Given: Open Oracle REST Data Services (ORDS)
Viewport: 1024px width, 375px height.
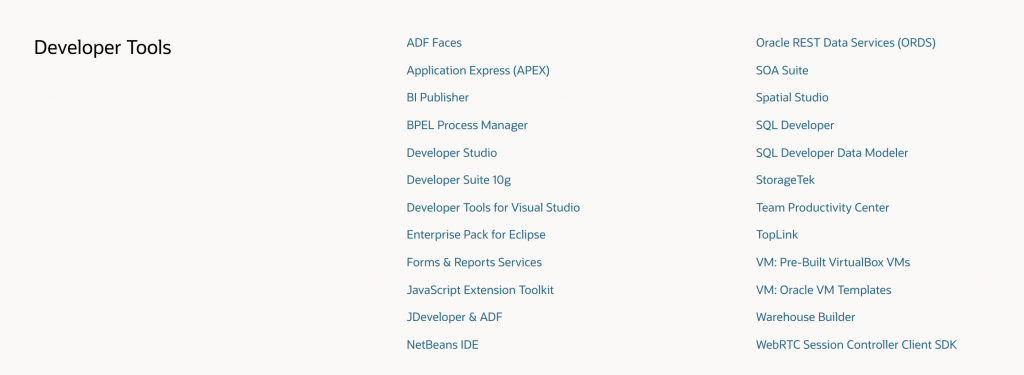Looking at the screenshot, I should 846,42.
